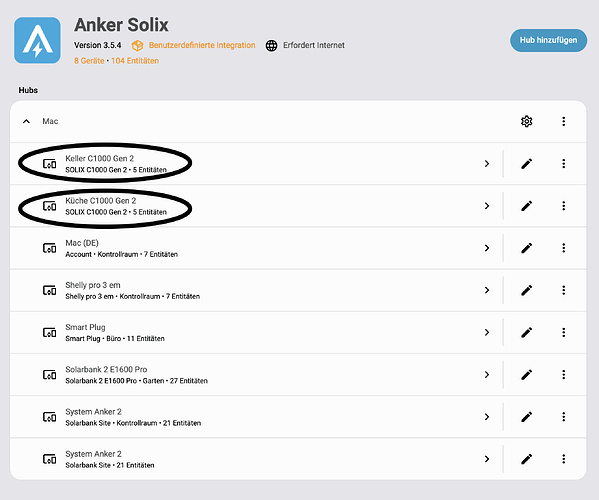This screenshot has width=599, height=500.
Task: Open overflow menu for last System Anker 2
Action: pos(563,459)
